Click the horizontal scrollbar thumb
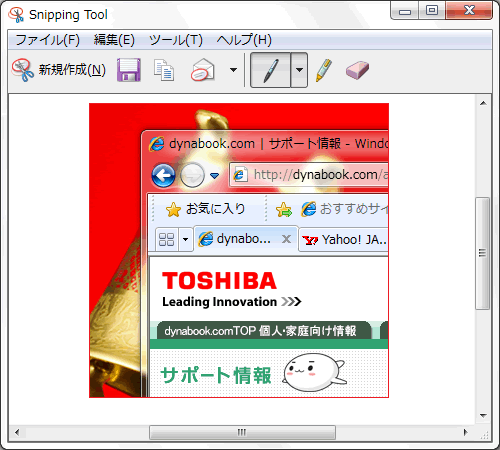500x450 pixels. (242, 432)
